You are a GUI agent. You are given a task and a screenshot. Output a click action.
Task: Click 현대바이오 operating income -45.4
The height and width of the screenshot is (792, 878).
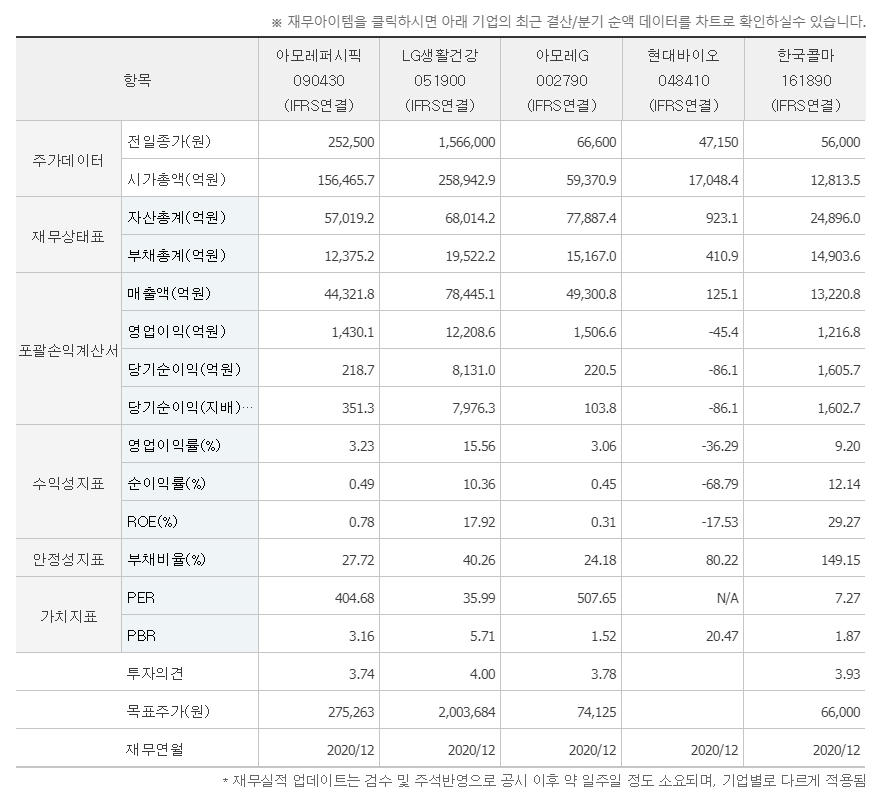coord(723,332)
